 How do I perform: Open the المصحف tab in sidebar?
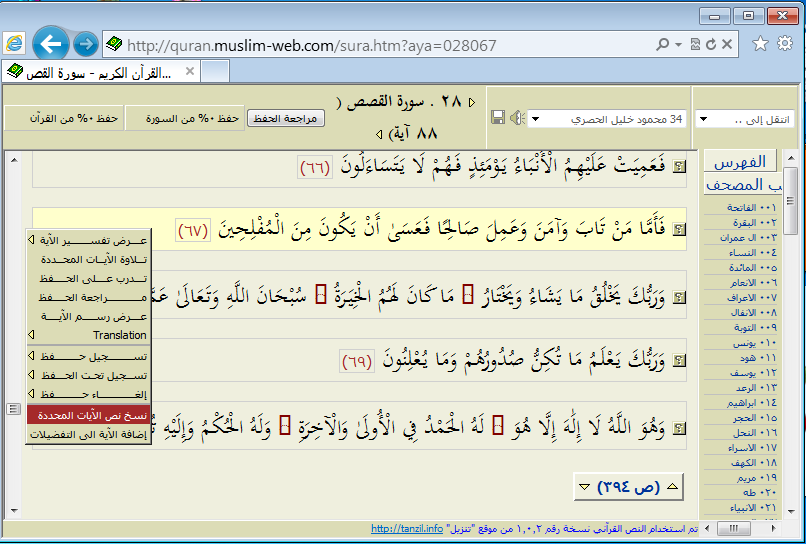[743, 185]
